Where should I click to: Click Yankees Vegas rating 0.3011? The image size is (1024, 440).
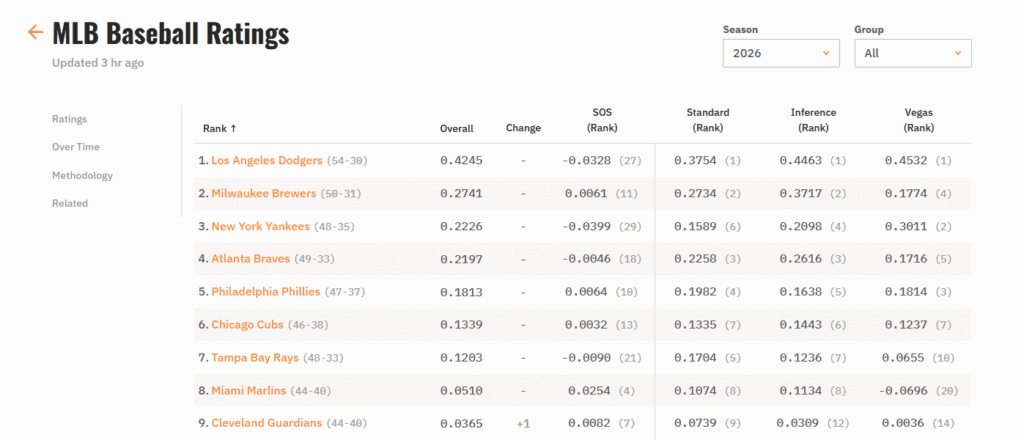click(x=906, y=227)
